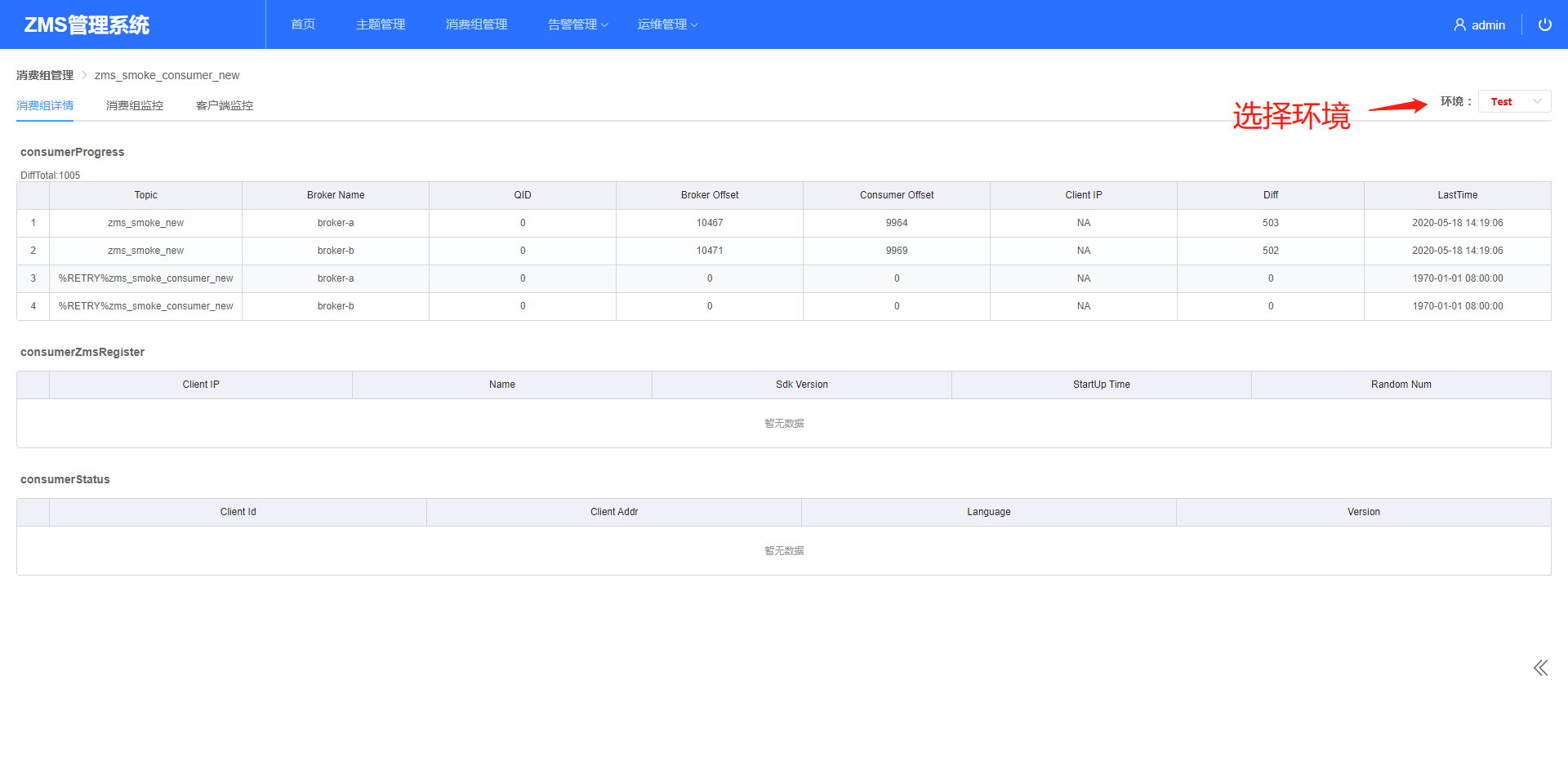The width and height of the screenshot is (1568, 765).
Task: Select the Diff value 503
Action: point(1271,223)
